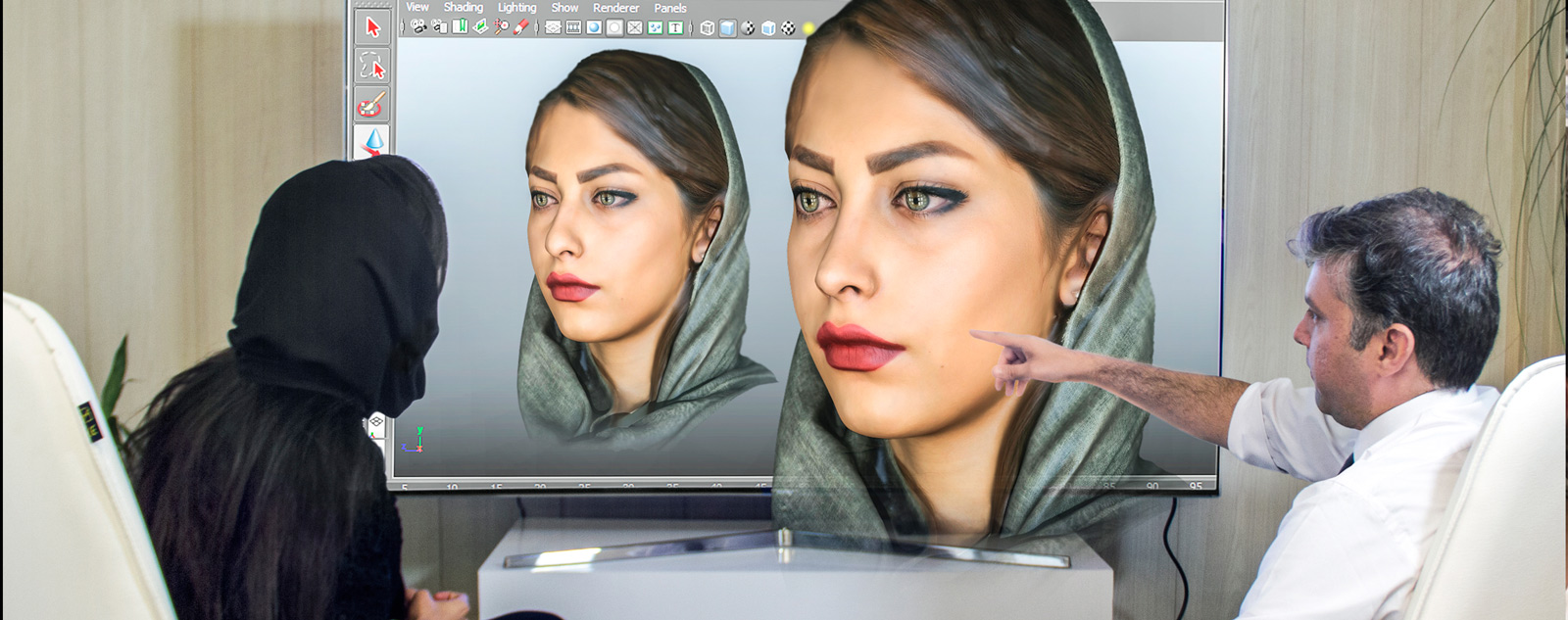The width and height of the screenshot is (1568, 620).
Task: Select the arrow Select tool
Action: [x=372, y=26]
